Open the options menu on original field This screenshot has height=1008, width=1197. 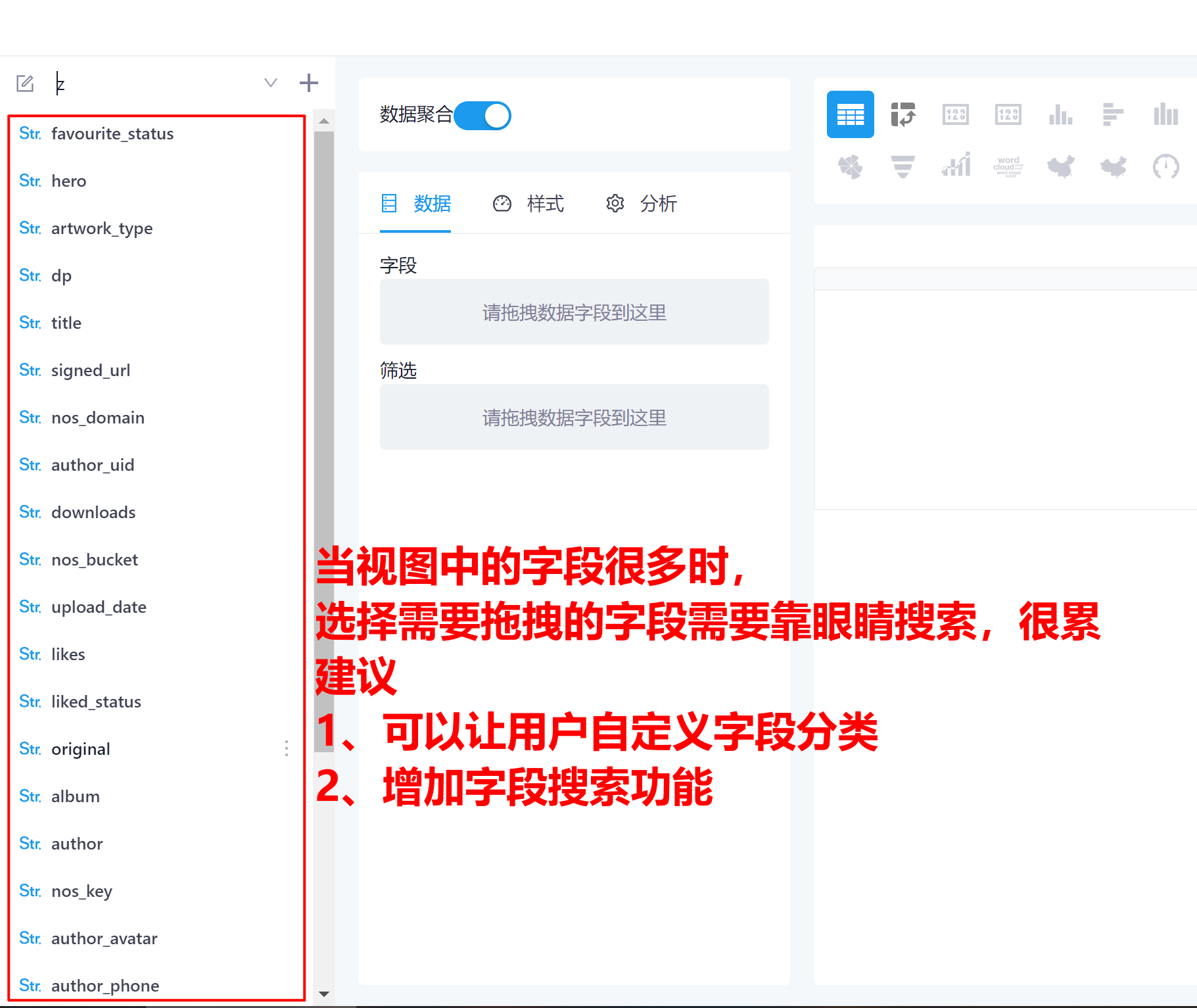click(x=287, y=748)
